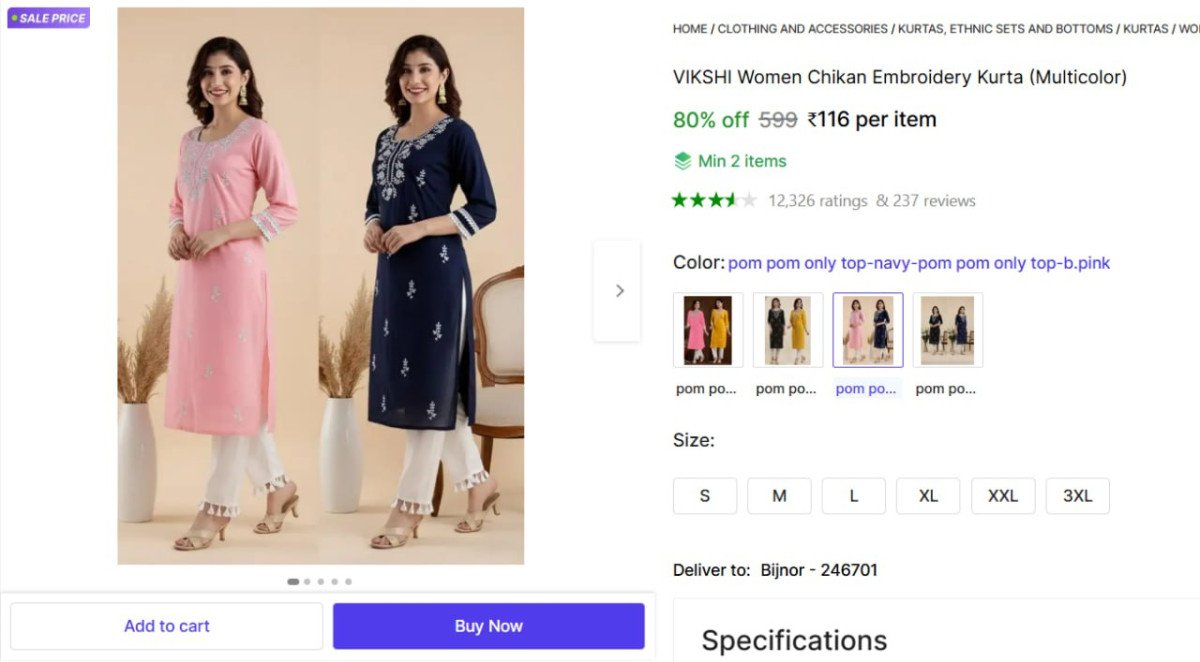
Task: Select the second carousel dot
Action: [306, 581]
